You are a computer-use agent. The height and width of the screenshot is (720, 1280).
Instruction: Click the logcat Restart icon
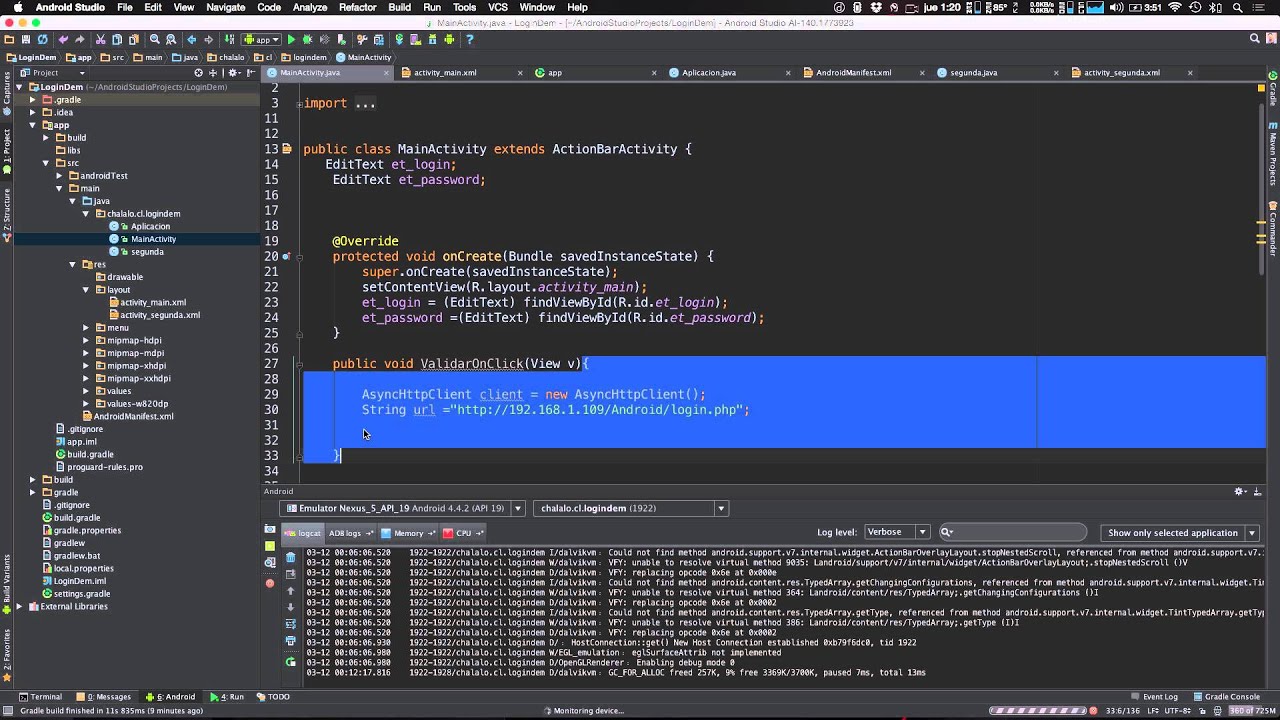click(291, 661)
